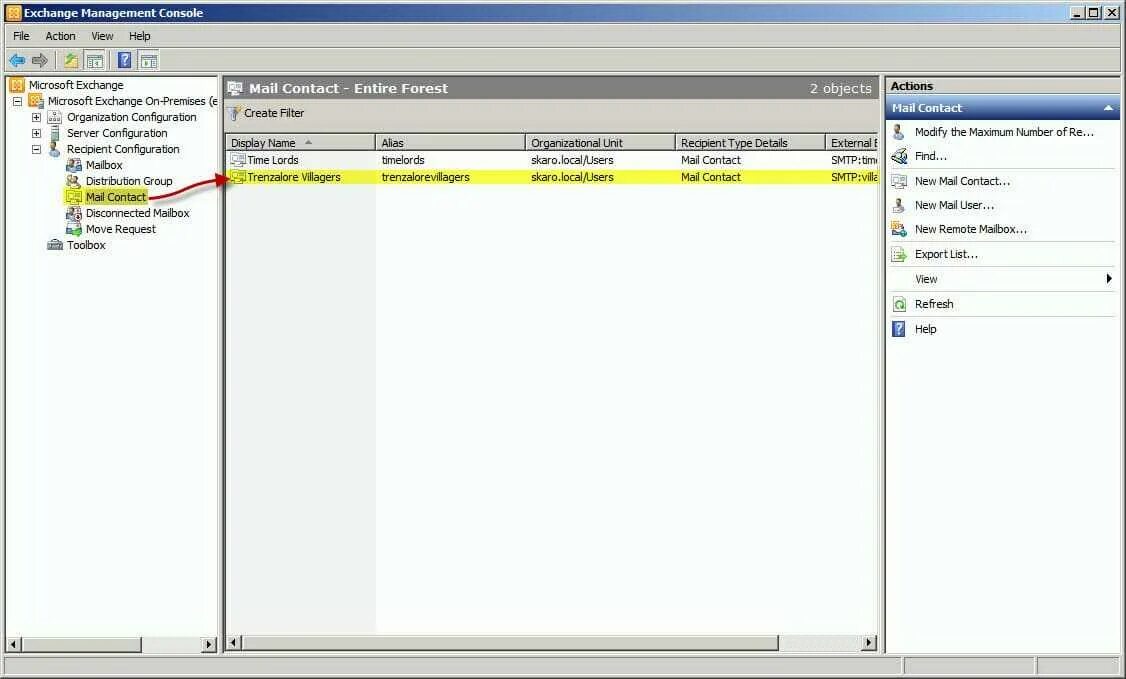Click Modify the Maximum Number of Recipients action

1004,132
